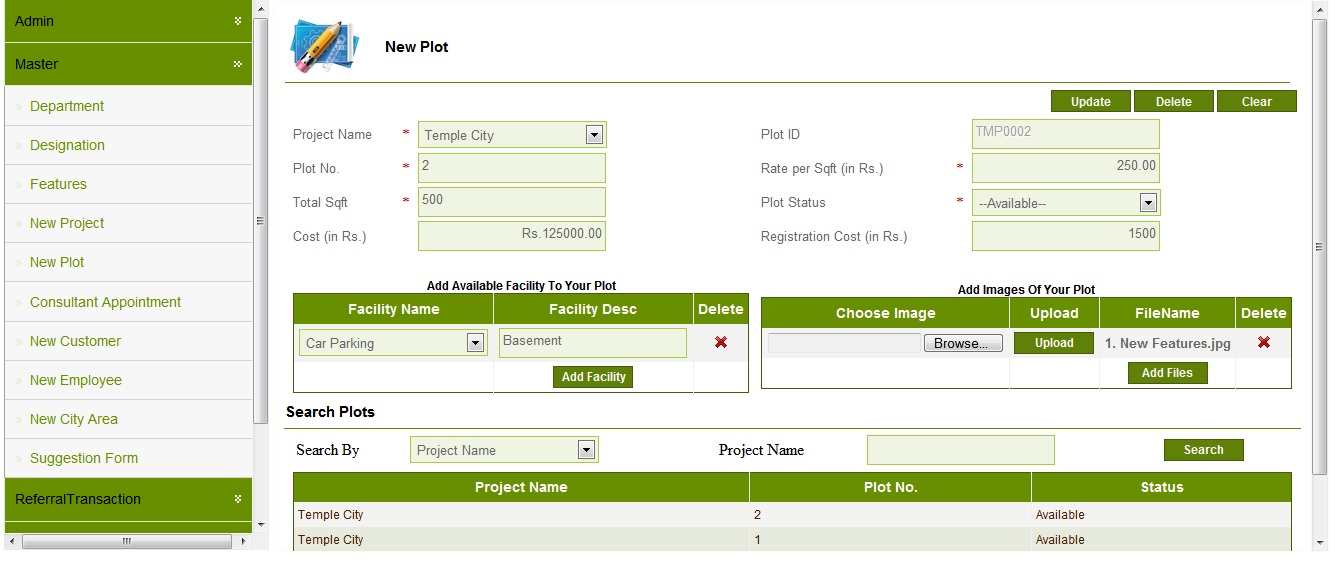Image resolution: width=1335 pixels, height=571 pixels.
Task: Expand the ReferralTransaction section
Action: pos(238,498)
